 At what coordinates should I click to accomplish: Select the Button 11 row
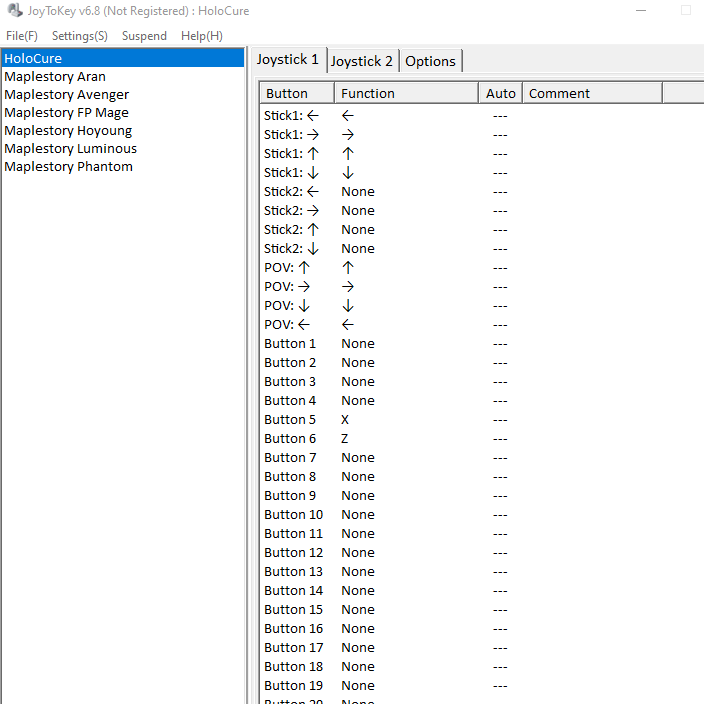(480, 533)
